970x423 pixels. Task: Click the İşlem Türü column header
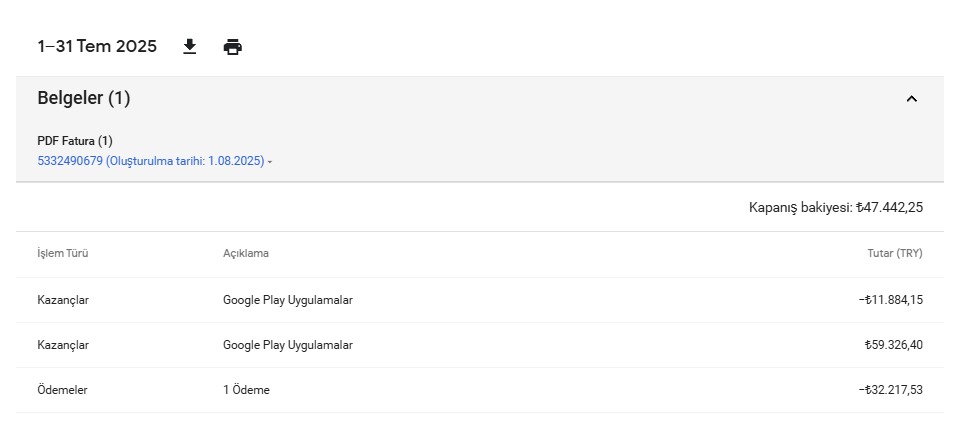coord(62,253)
